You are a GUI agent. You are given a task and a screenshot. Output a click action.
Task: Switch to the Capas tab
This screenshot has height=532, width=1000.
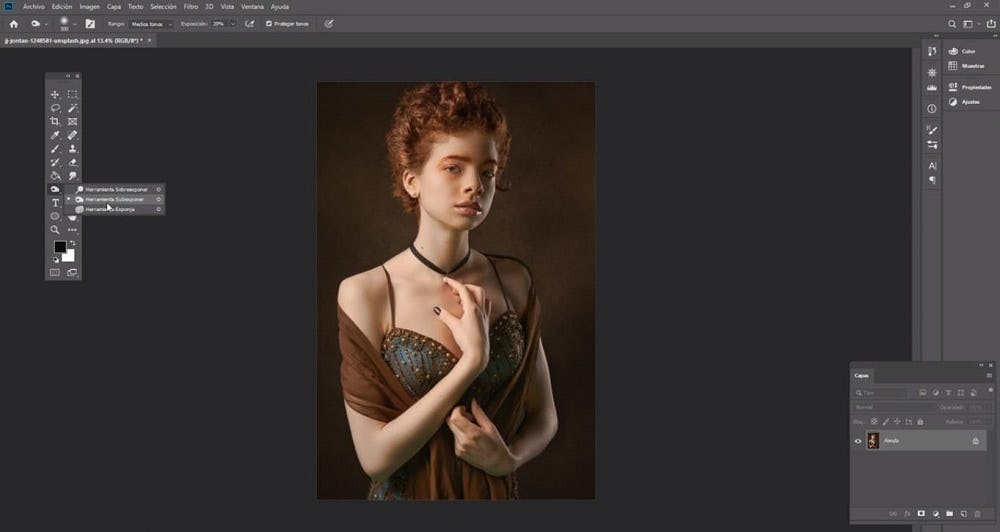[x=862, y=376]
